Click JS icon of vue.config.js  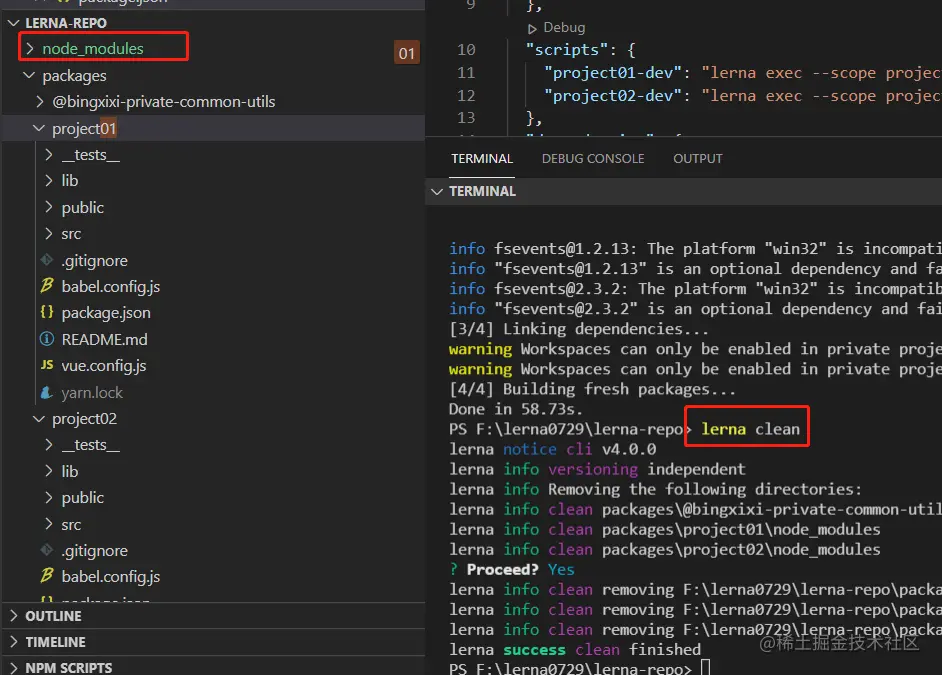(x=47, y=365)
